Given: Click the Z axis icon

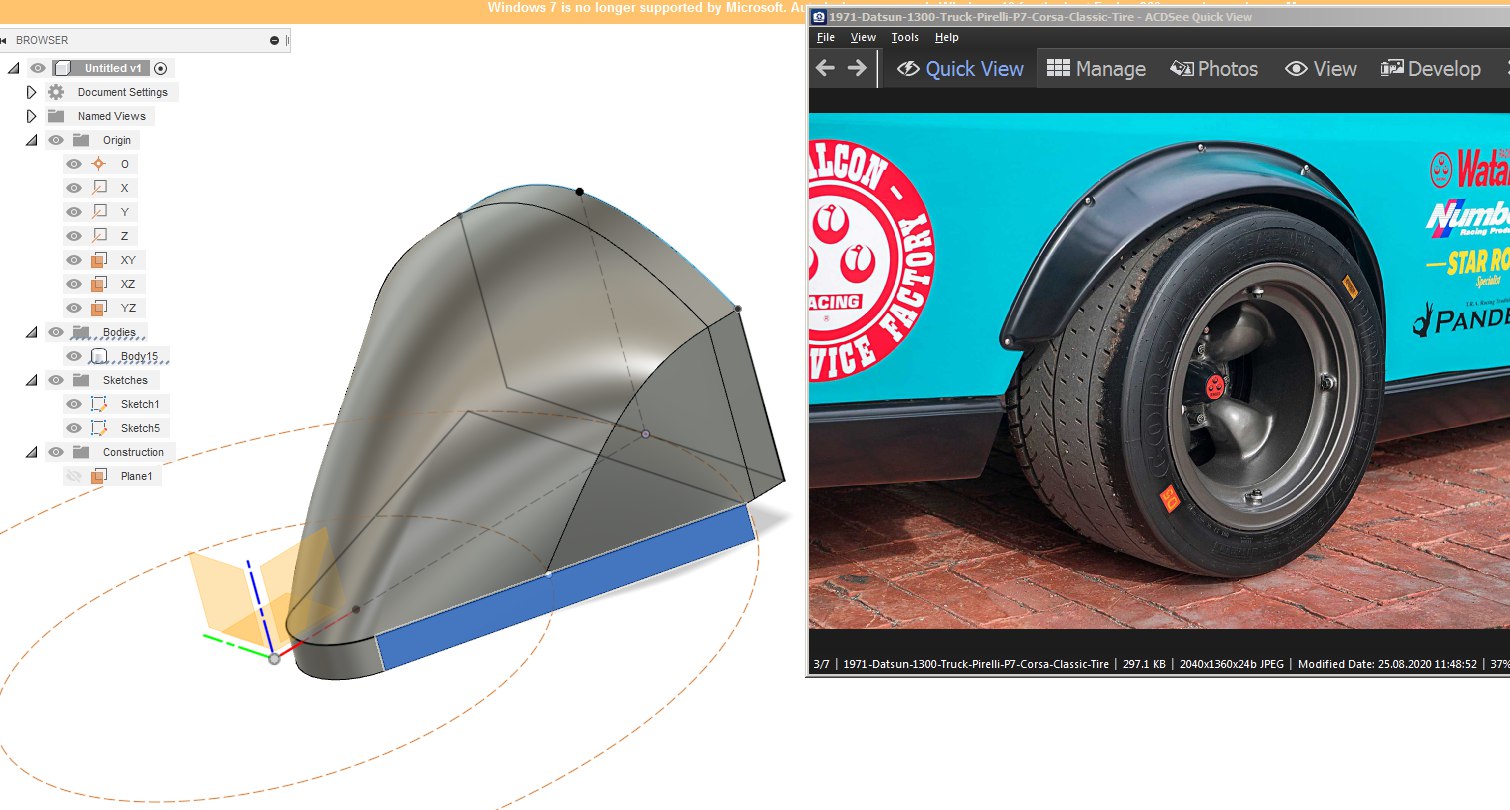Looking at the screenshot, I should click(98, 236).
